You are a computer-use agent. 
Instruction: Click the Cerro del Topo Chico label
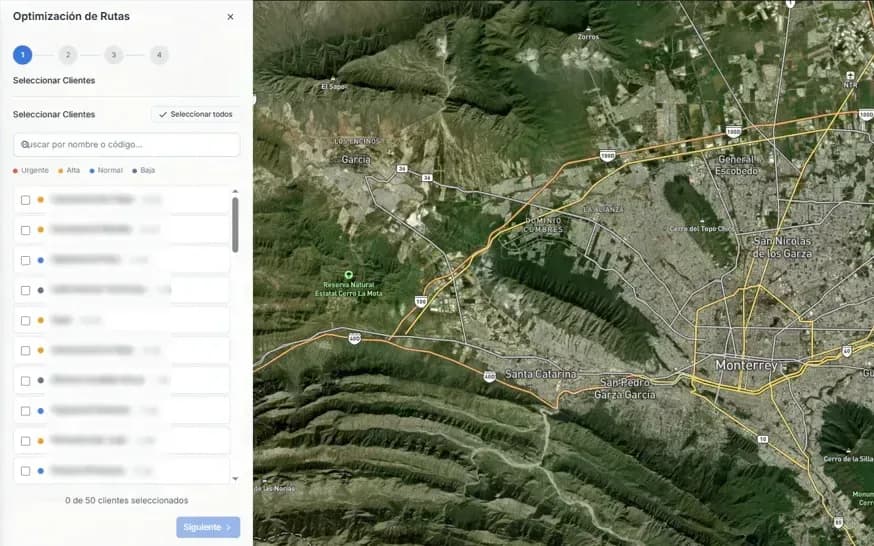pyautogui.click(x=702, y=229)
